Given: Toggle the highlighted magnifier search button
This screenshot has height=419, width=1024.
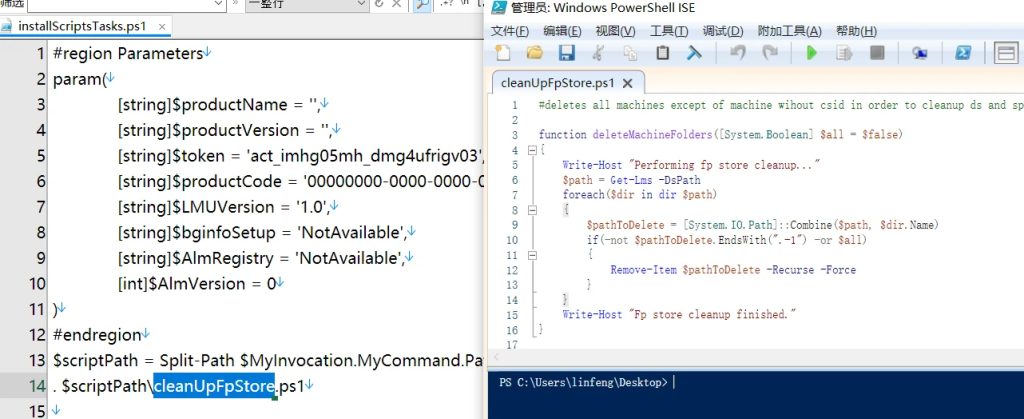Looking at the screenshot, I should coord(423,5).
